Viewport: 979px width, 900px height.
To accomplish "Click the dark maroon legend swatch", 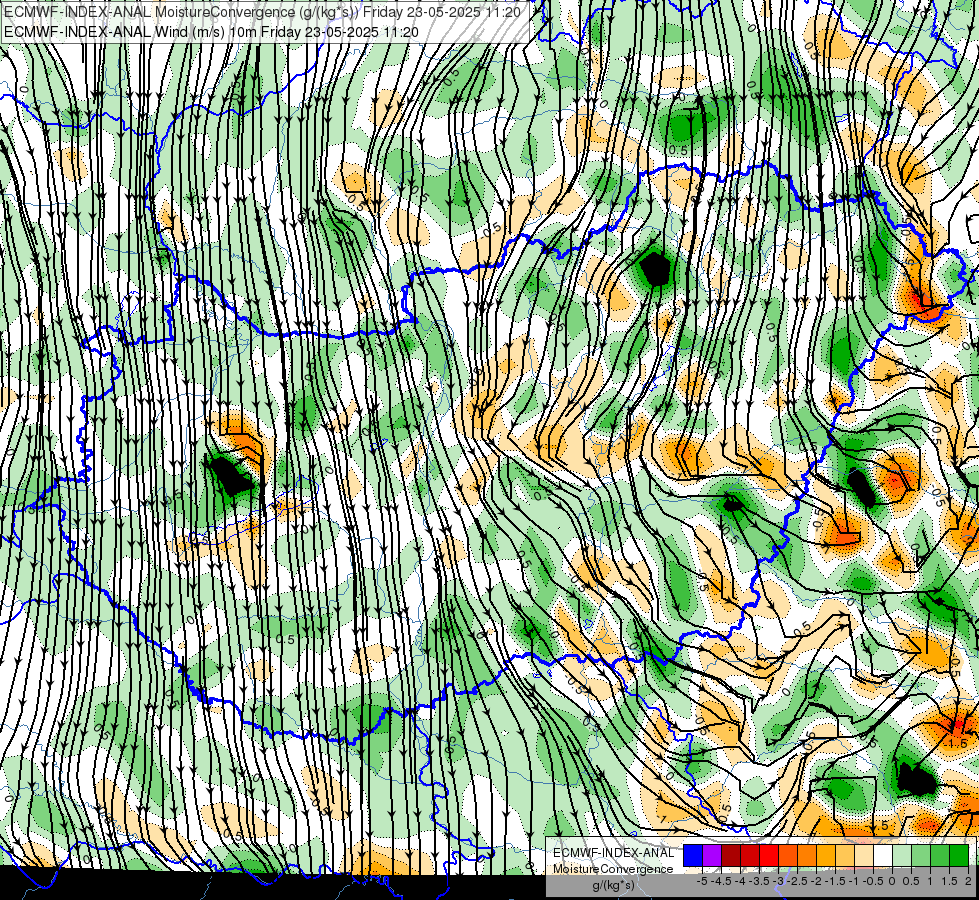I will point(731,855).
